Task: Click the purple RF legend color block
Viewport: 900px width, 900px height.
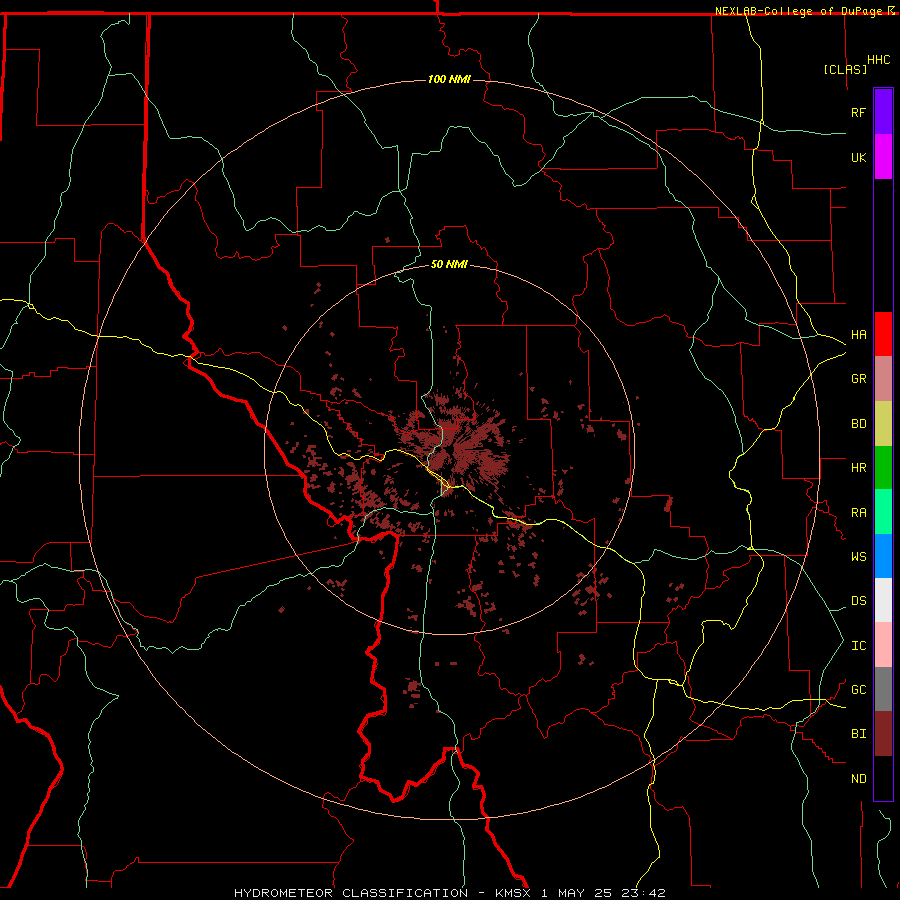Action: [883, 112]
